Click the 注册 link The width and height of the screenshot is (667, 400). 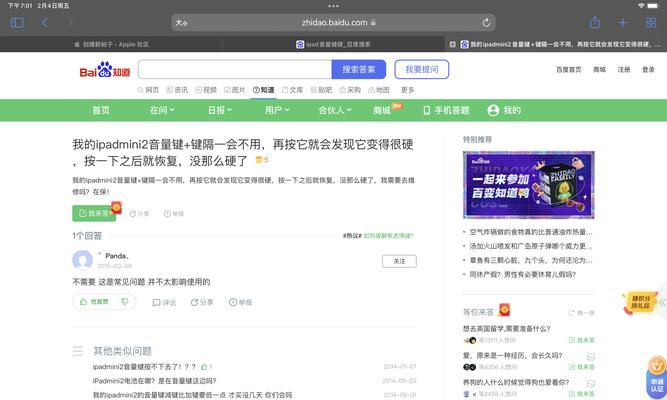tap(624, 70)
